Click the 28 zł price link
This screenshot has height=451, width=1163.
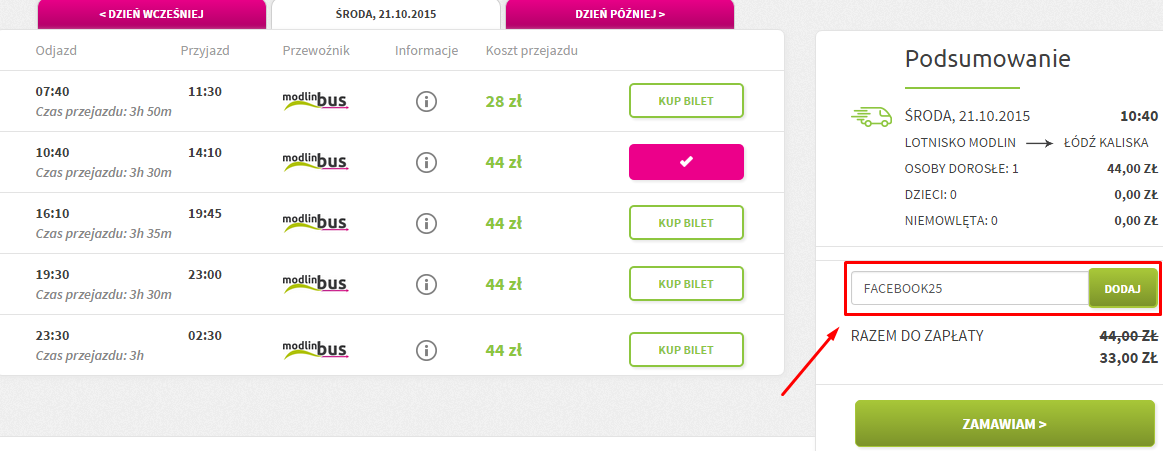pos(504,102)
